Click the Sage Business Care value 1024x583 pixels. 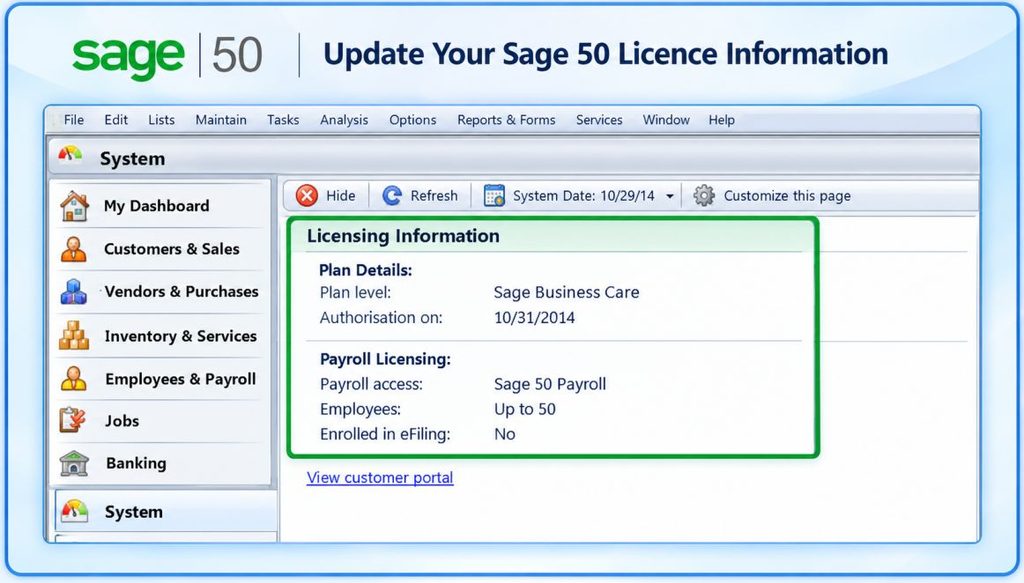pyautogui.click(x=567, y=292)
